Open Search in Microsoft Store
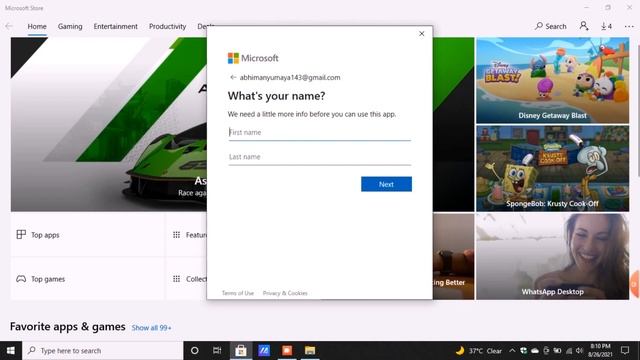Viewport: 640px width, 360px height. tap(551, 26)
